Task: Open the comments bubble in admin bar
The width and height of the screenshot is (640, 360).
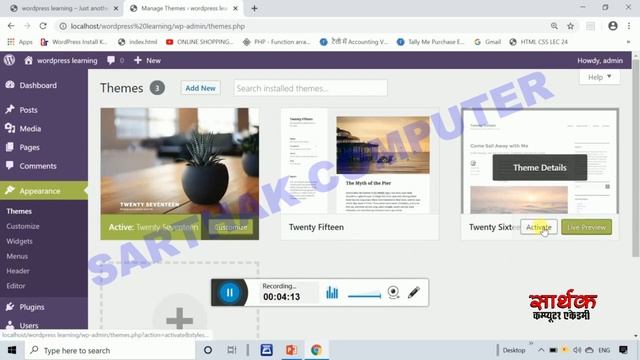Action: 116,60
